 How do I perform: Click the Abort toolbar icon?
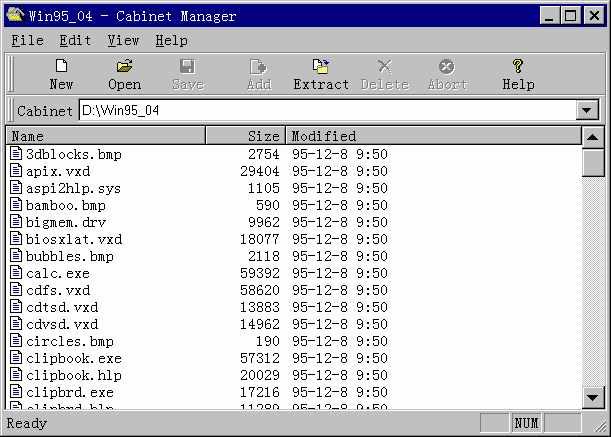[447, 67]
